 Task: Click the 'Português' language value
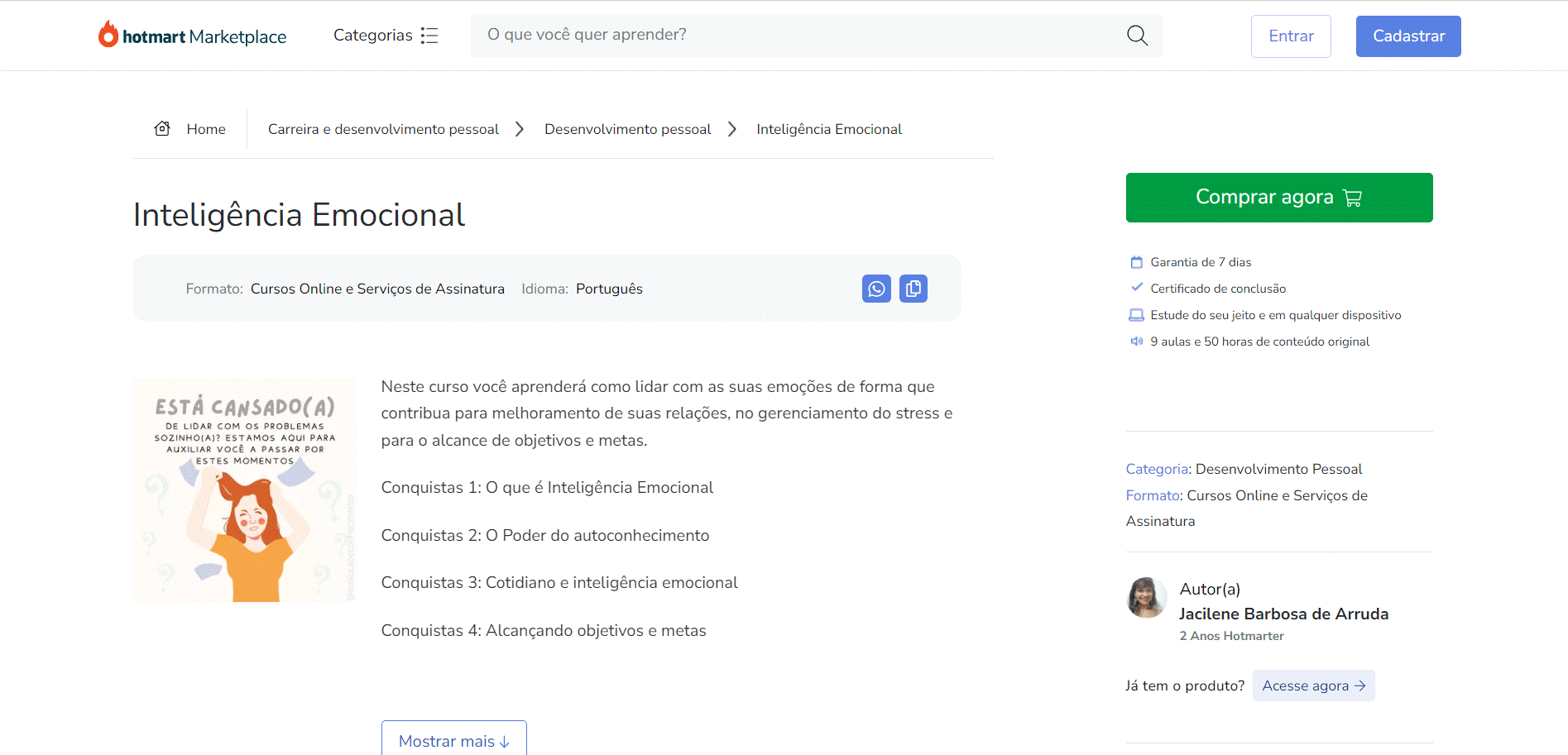pos(609,289)
